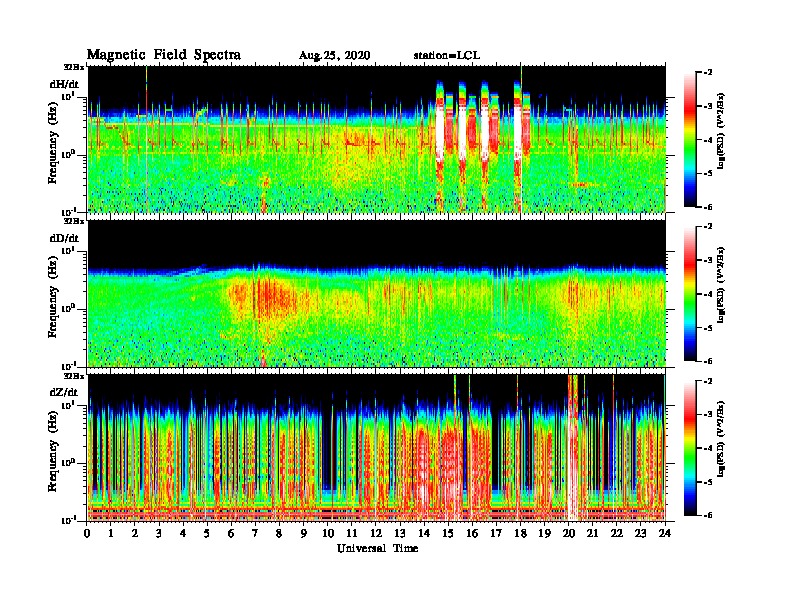792x612 pixels.
Task: Click the hour "17" tick label
Action: [x=496, y=533]
